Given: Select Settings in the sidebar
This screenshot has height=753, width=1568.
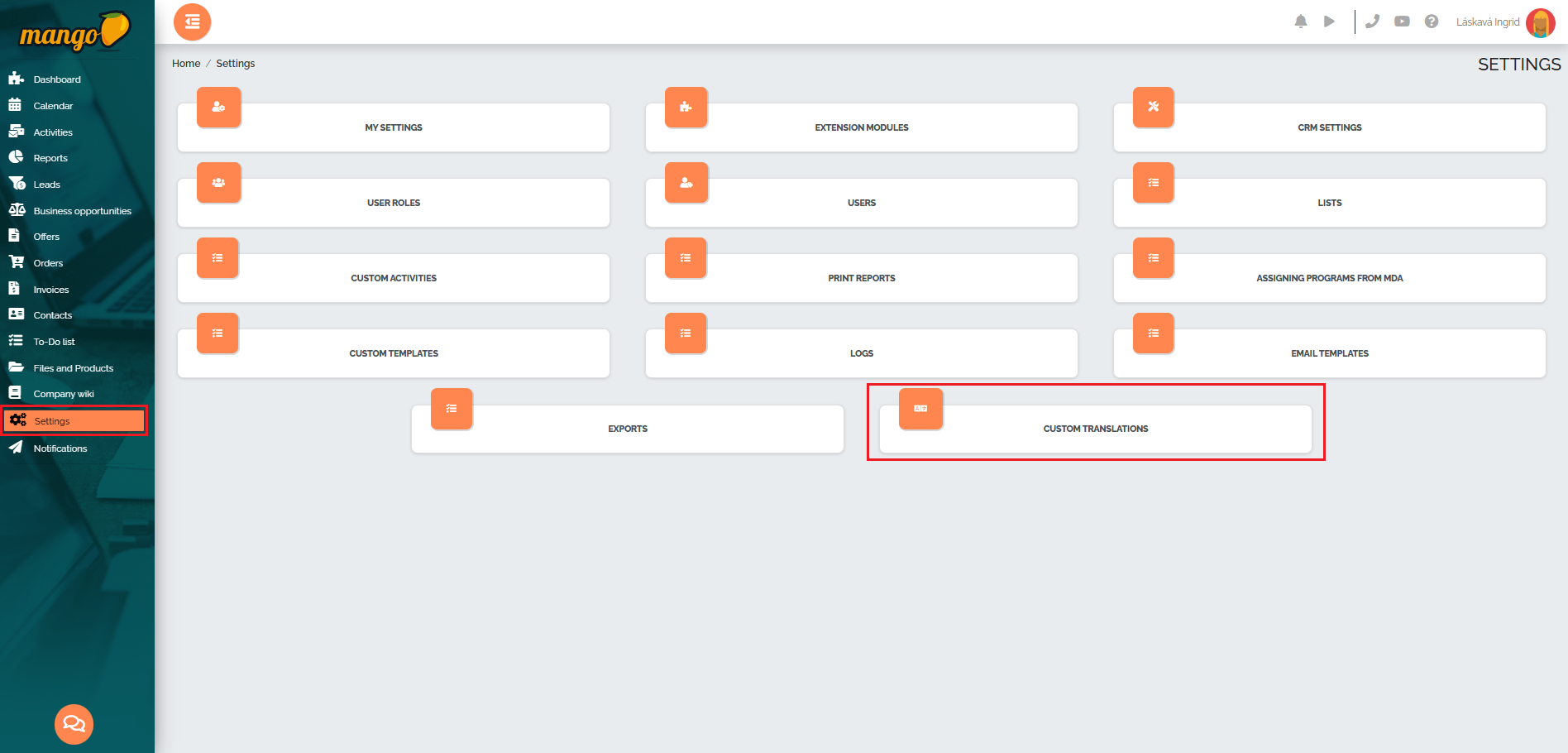Looking at the screenshot, I should pos(74,421).
